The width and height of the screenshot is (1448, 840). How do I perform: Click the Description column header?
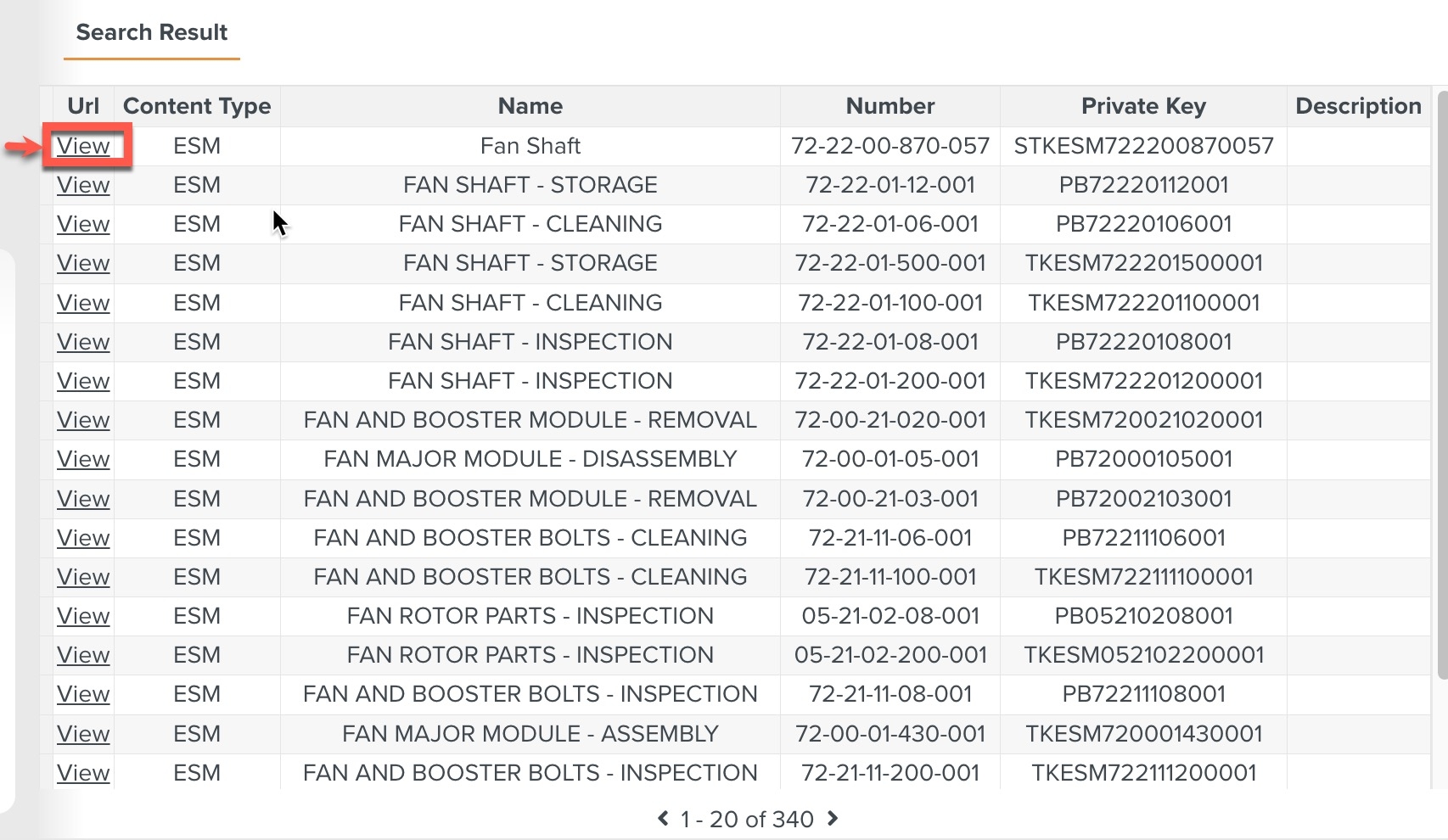(1358, 106)
